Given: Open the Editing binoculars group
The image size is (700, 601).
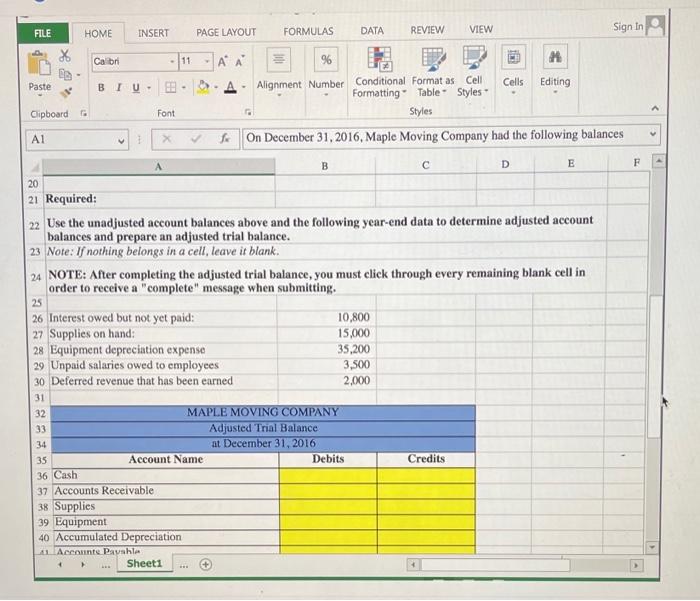Looking at the screenshot, I should click(x=555, y=69).
